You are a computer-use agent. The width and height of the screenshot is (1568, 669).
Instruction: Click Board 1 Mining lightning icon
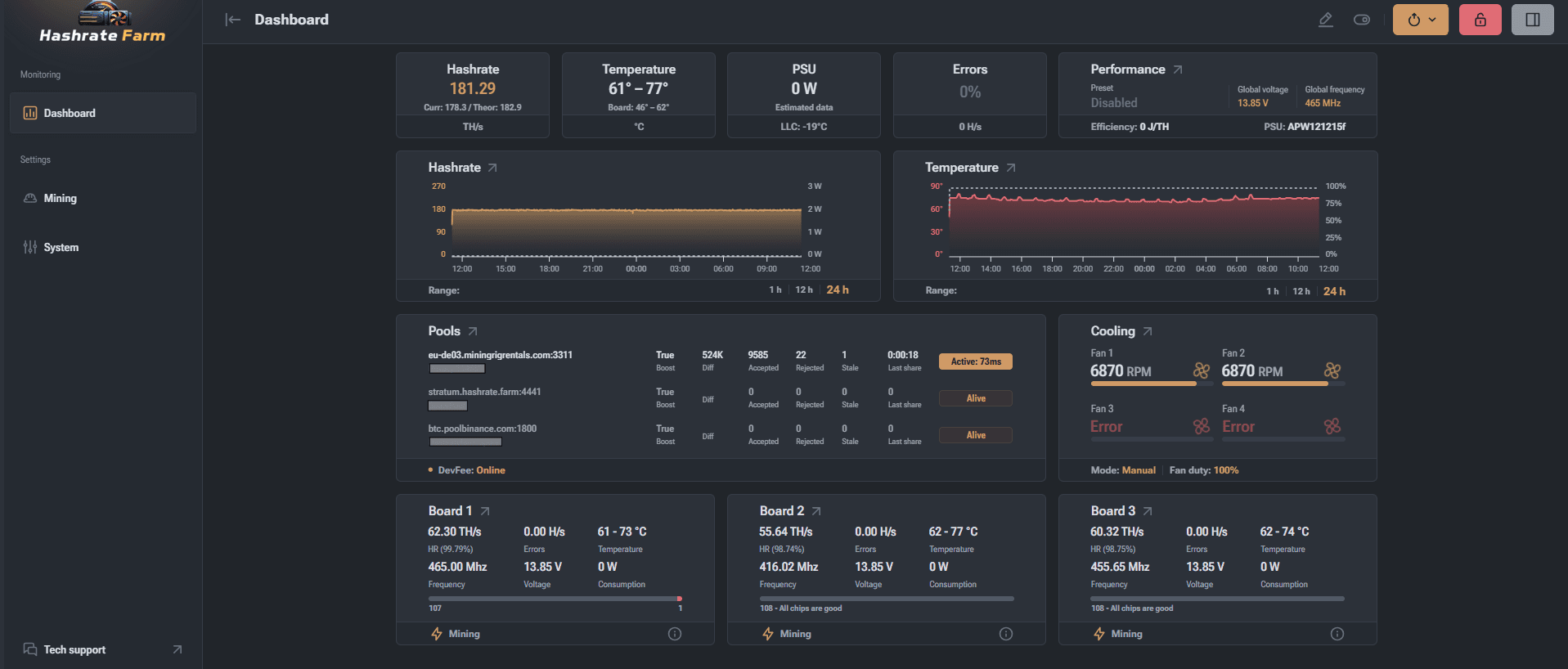[x=437, y=634]
